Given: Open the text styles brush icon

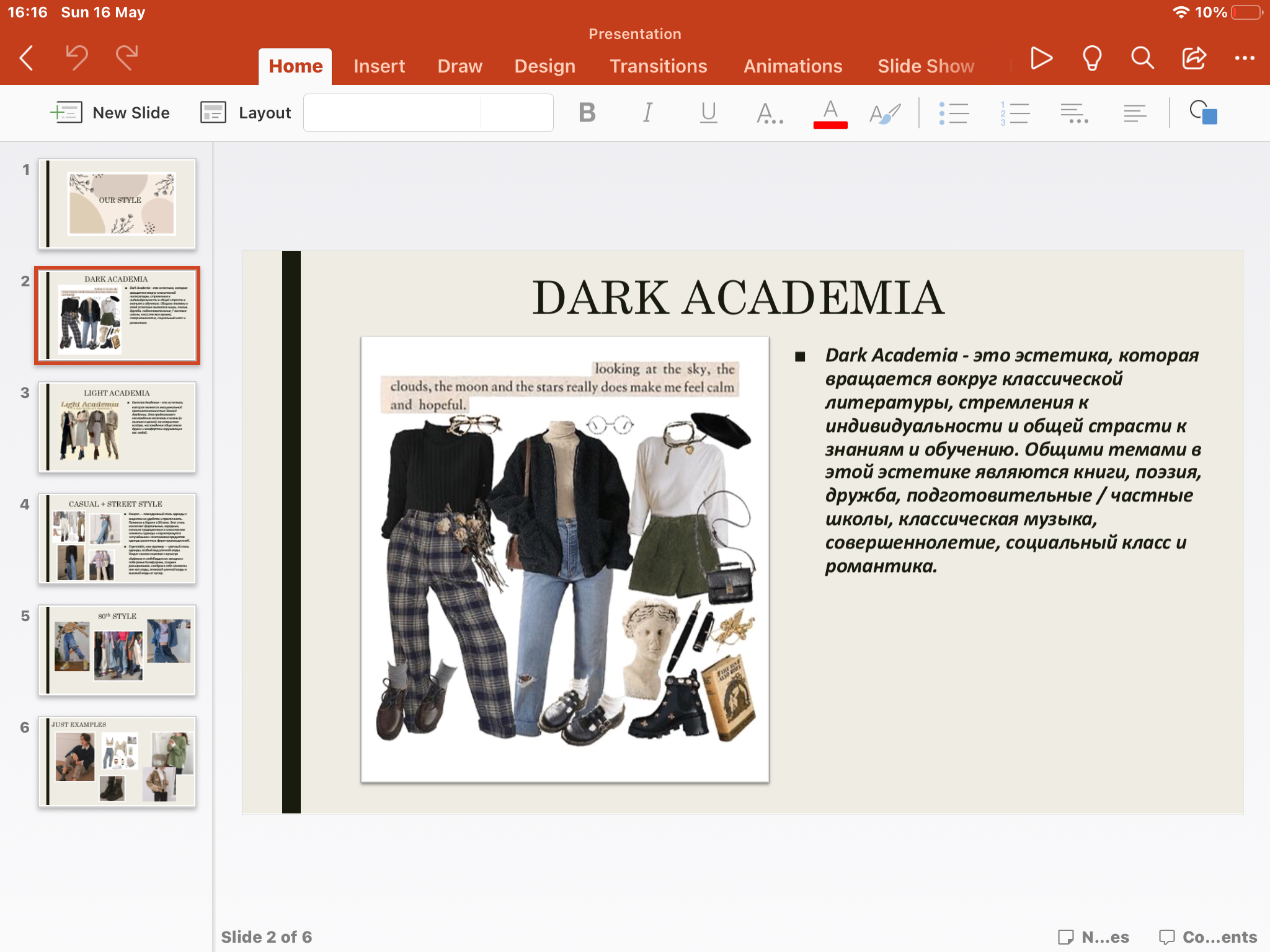Looking at the screenshot, I should [x=885, y=113].
